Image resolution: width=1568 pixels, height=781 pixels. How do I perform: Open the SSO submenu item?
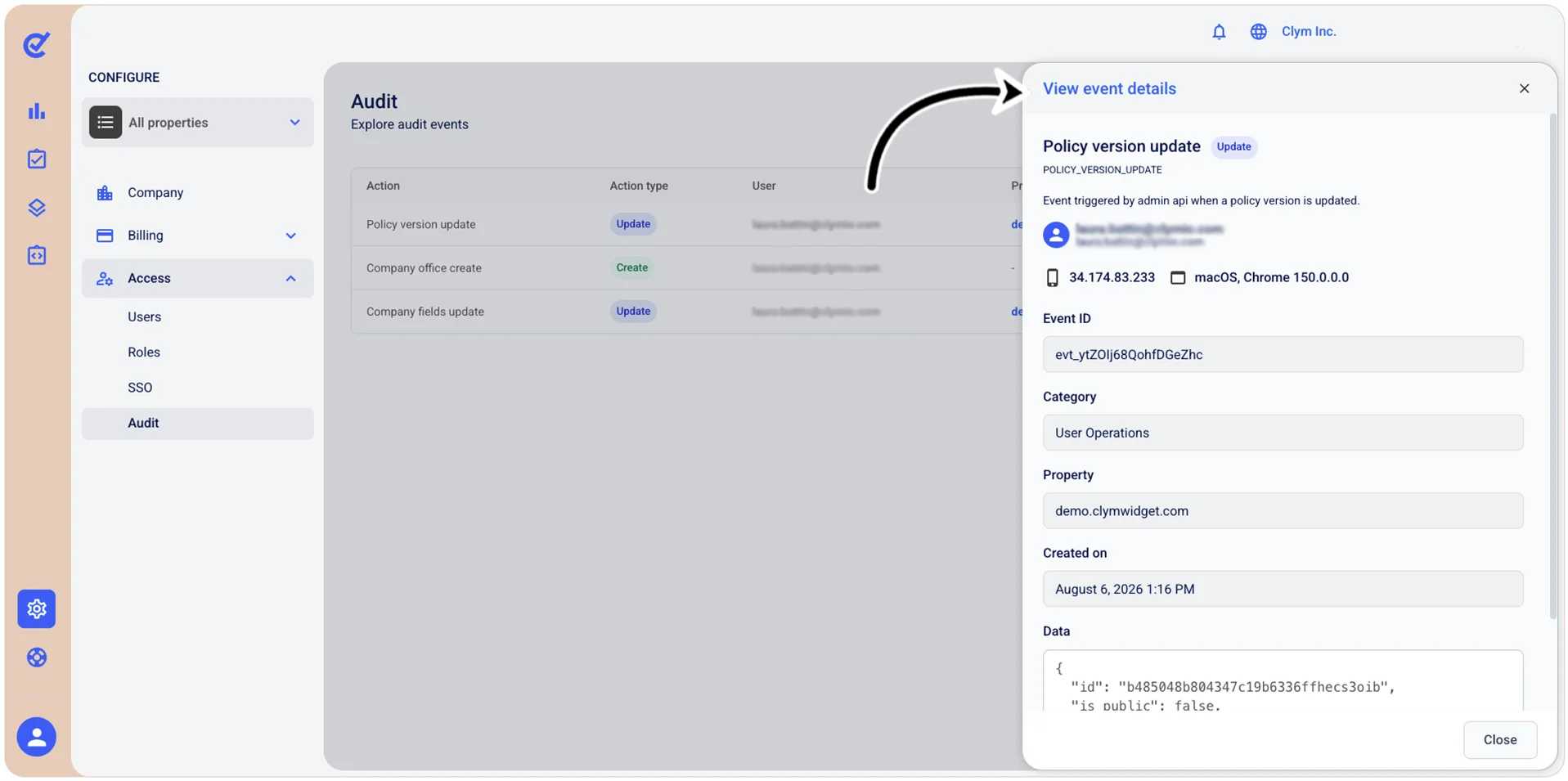[140, 388]
